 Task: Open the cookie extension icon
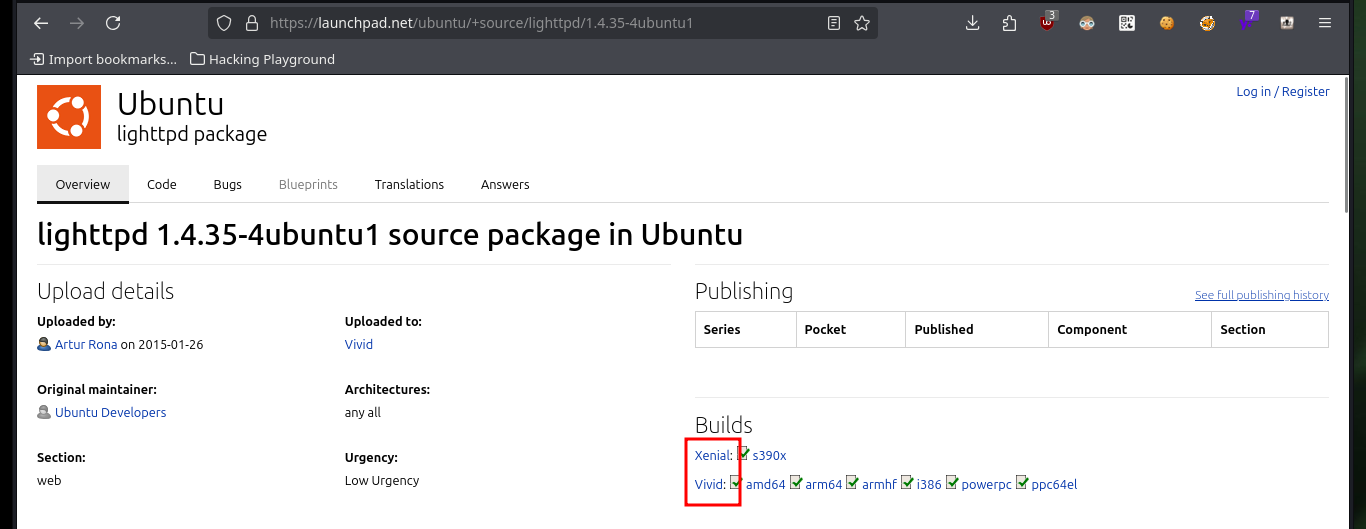[x=1167, y=23]
